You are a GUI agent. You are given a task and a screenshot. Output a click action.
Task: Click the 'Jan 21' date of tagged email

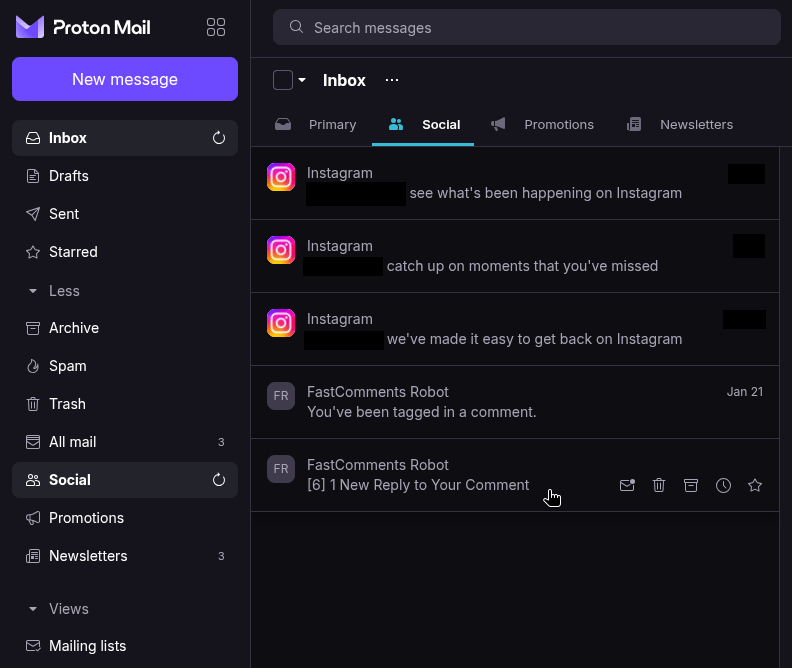(x=745, y=392)
